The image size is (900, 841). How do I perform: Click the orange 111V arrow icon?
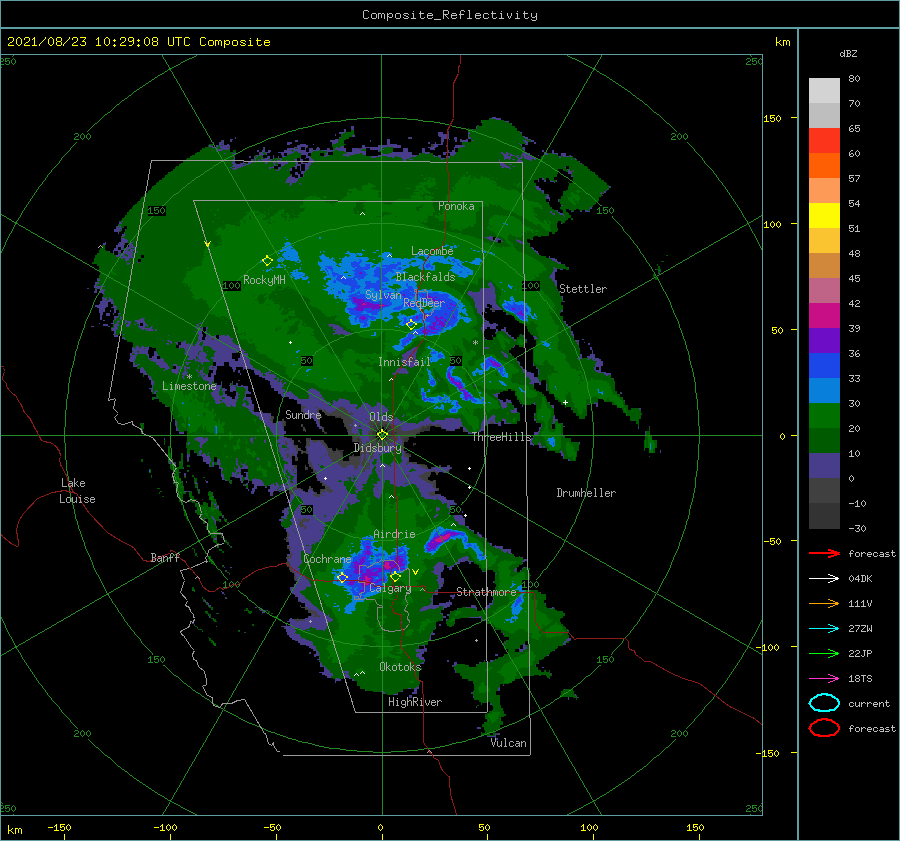point(824,603)
